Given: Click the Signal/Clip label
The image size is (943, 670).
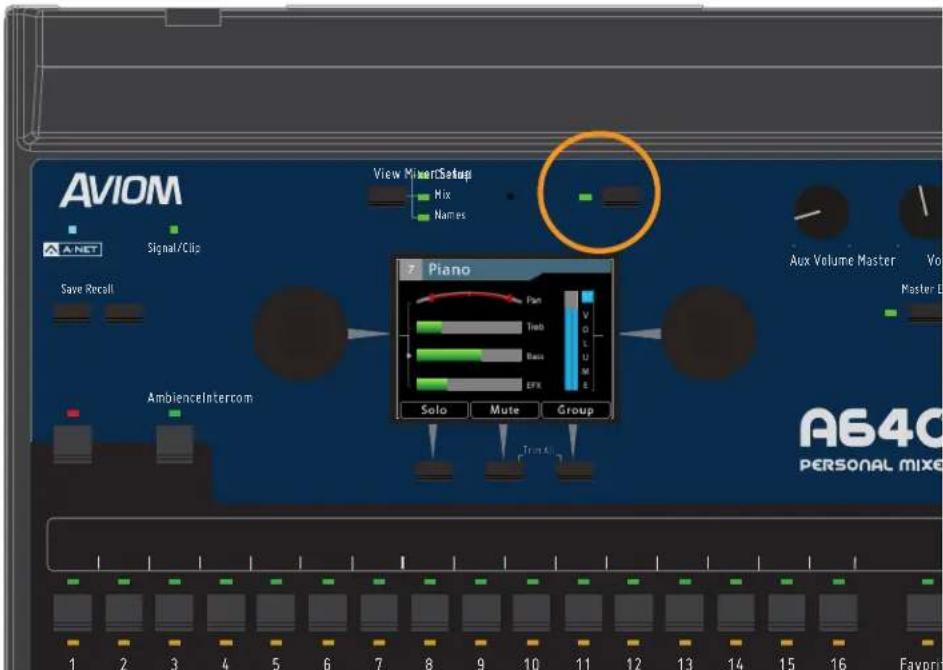Looking at the screenshot, I should pyautogui.click(x=174, y=247).
